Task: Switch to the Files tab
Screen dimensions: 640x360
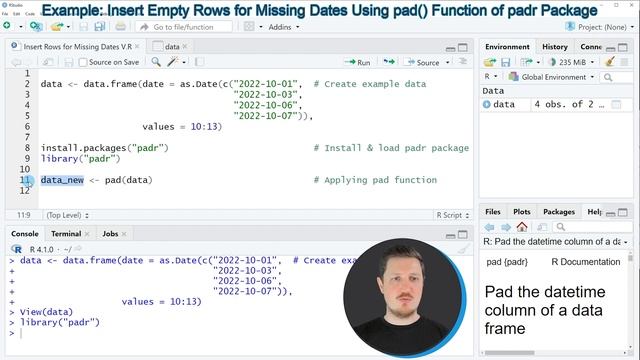Action: pos(492,211)
